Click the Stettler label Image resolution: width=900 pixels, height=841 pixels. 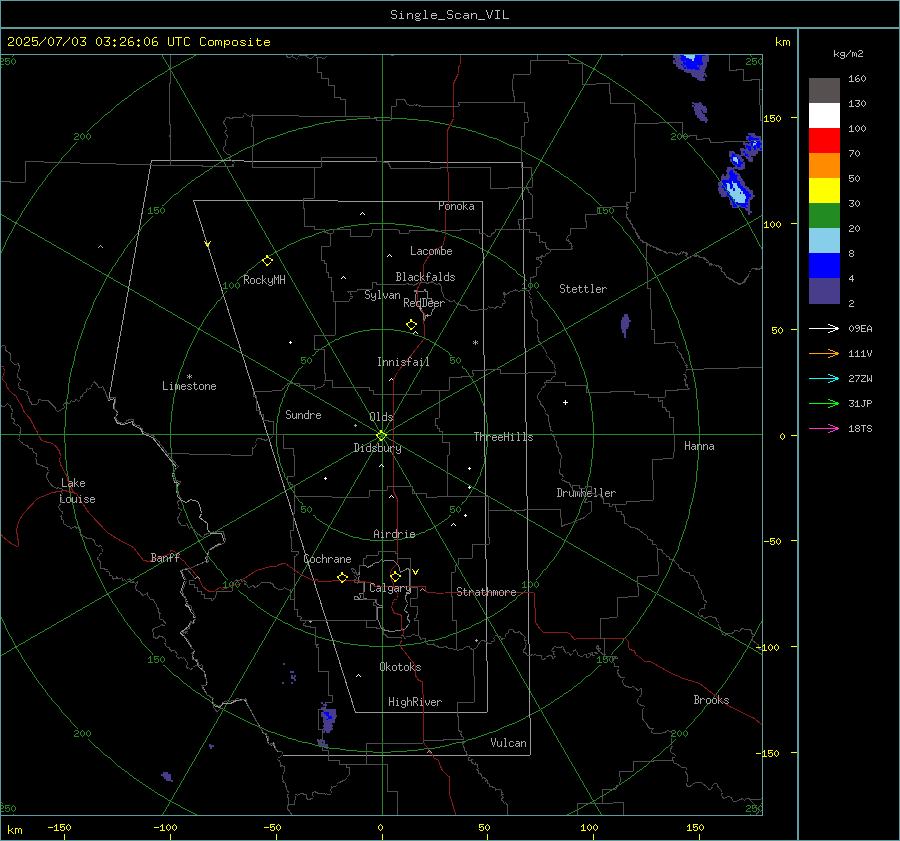click(583, 289)
